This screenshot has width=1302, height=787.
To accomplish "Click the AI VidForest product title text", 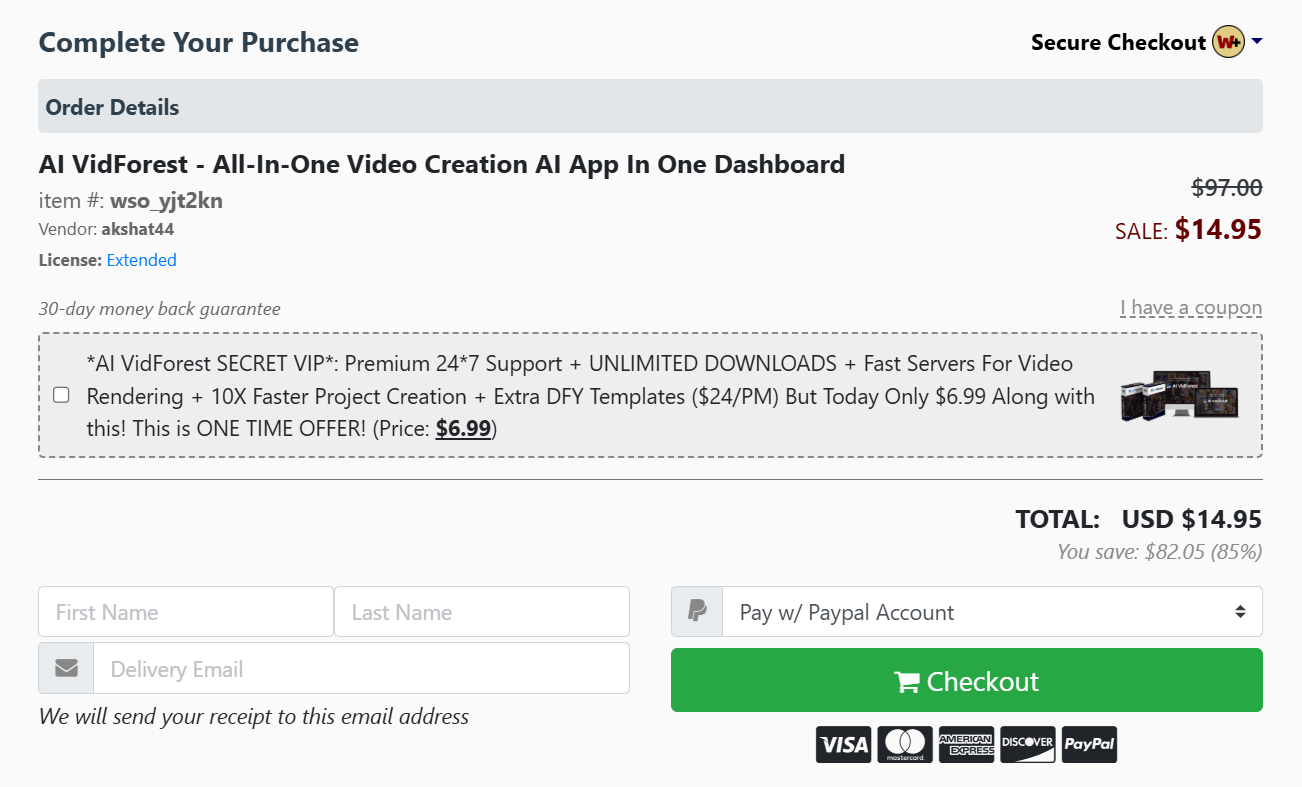I will (442, 164).
